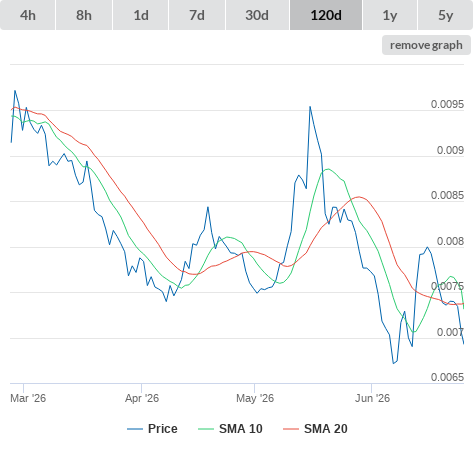Click the May '26 axis label

click(255, 398)
